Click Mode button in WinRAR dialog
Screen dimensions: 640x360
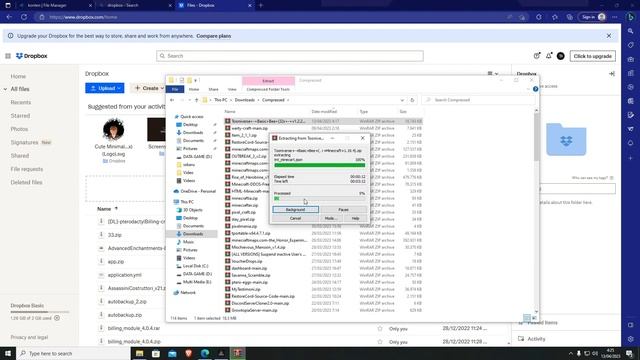(x=331, y=218)
